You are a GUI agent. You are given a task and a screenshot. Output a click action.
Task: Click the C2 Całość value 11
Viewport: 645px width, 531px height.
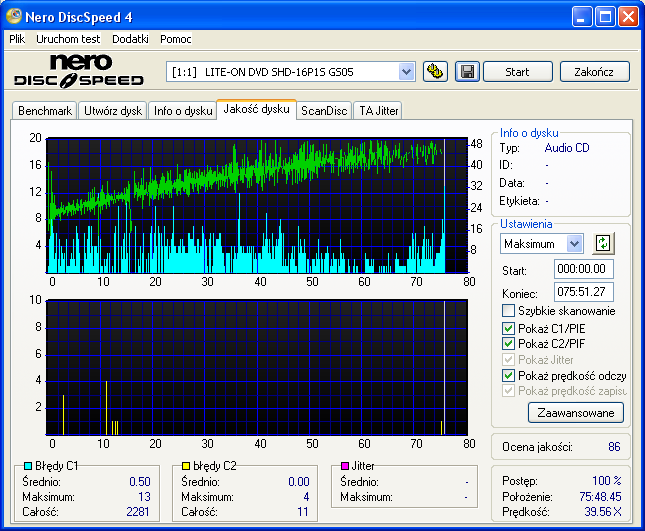(303, 512)
